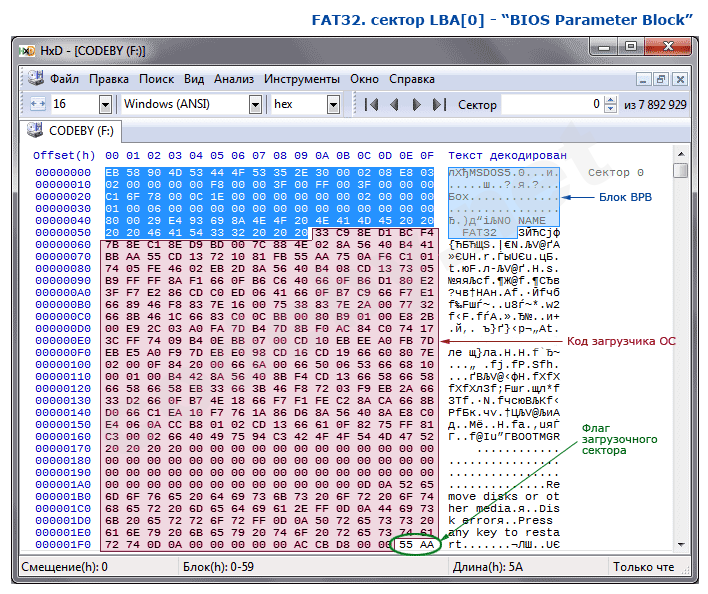This screenshot has height=594, width=708.
Task: Restore the inner document window
Action: point(661,79)
